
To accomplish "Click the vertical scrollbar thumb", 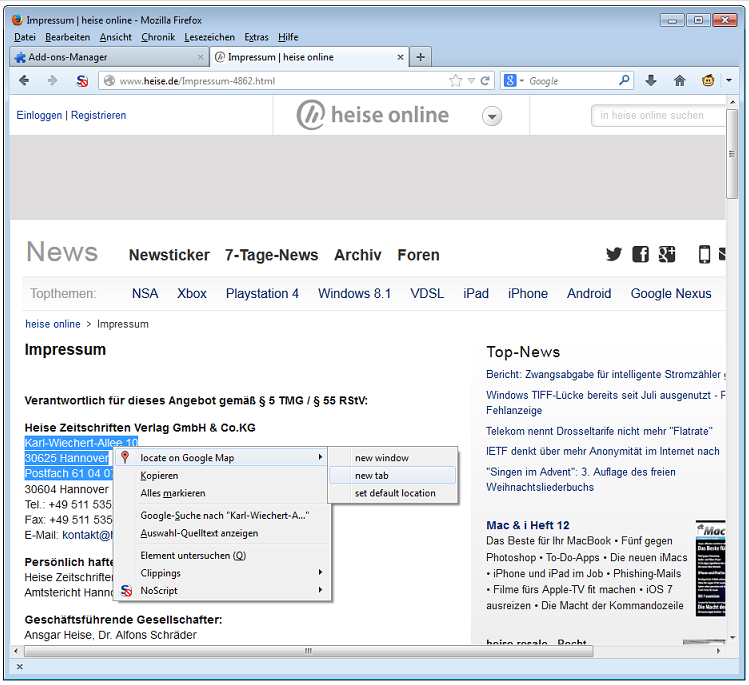I will click(x=731, y=154).
